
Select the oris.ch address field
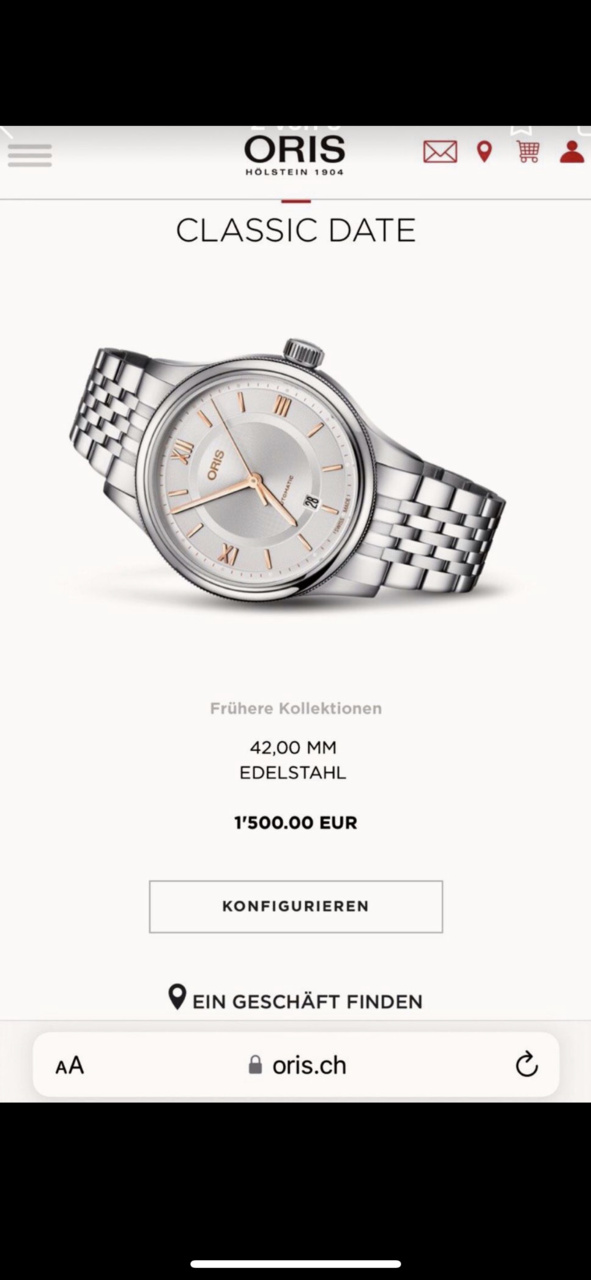[x=296, y=1065]
